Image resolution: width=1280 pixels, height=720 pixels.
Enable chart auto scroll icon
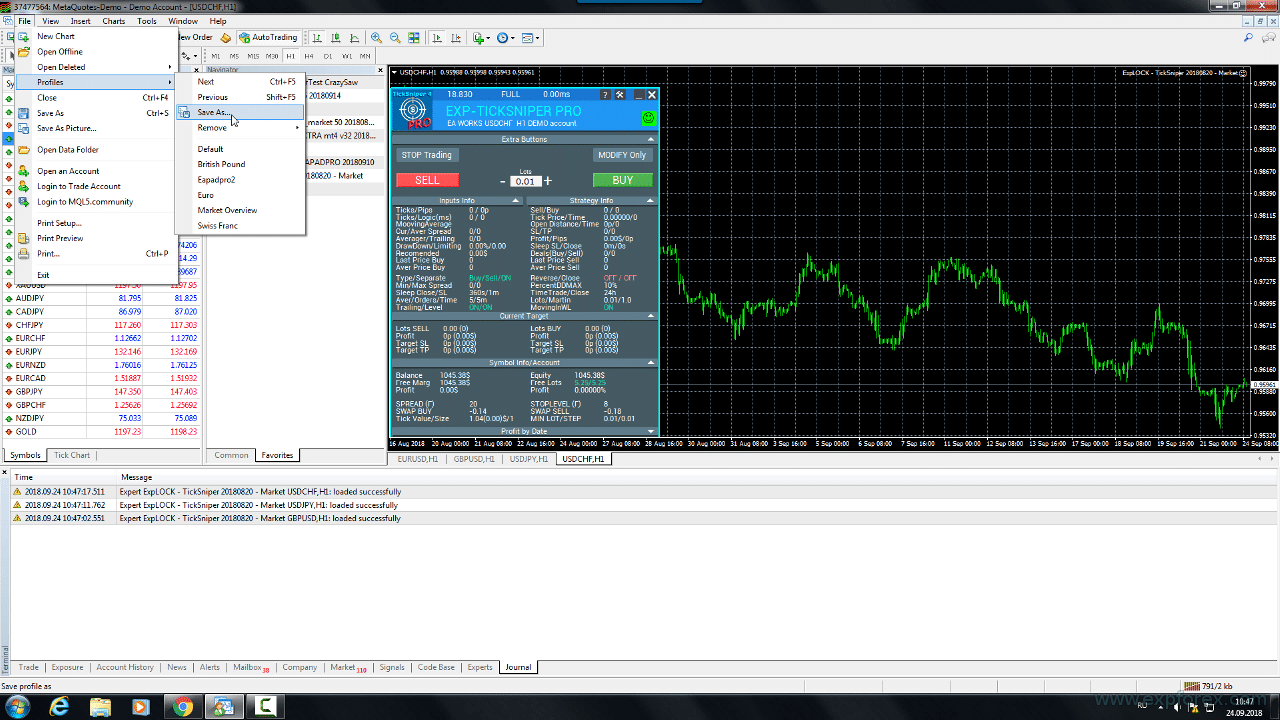(437, 38)
